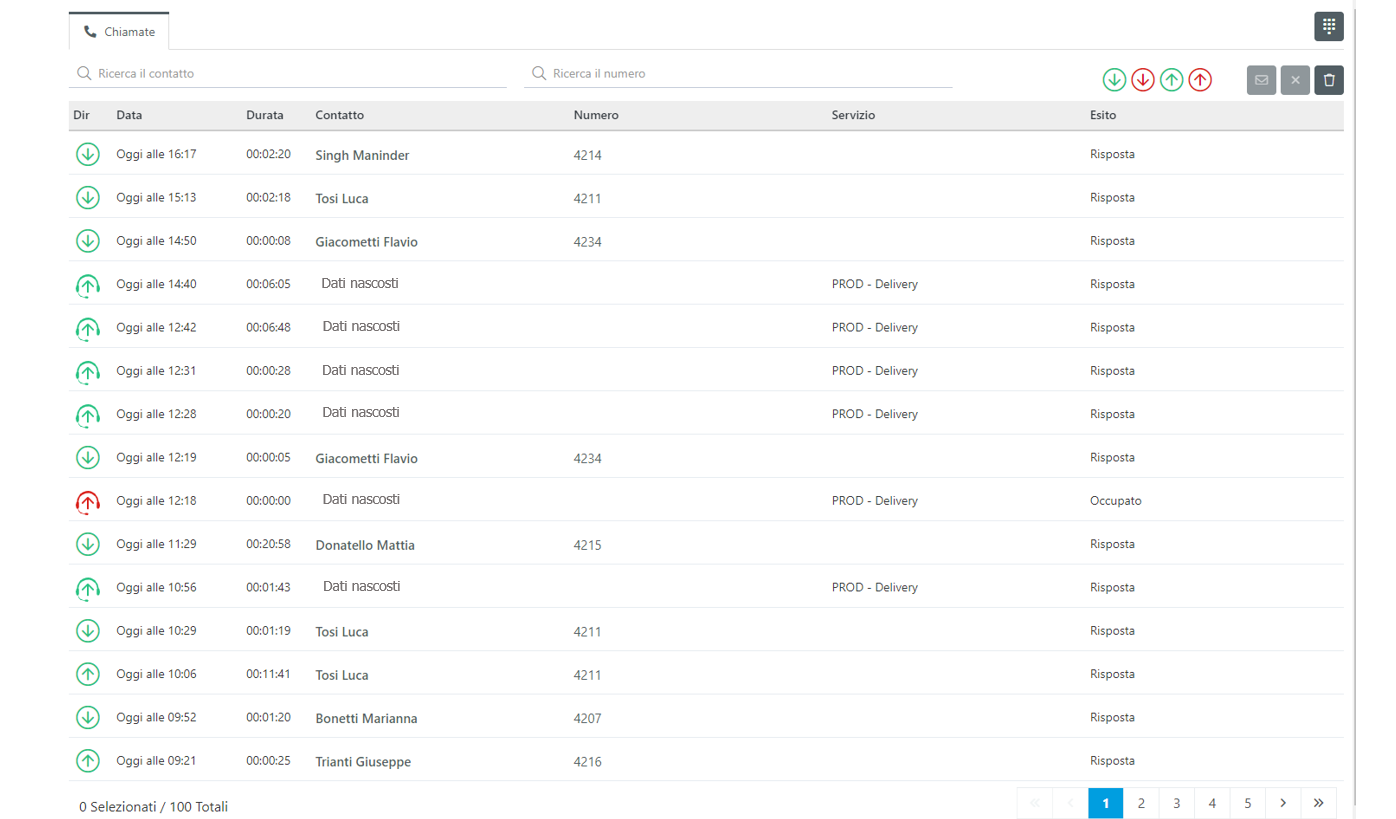The image size is (1396, 819).
Task: Sort by Durata column header
Action: [x=265, y=115]
